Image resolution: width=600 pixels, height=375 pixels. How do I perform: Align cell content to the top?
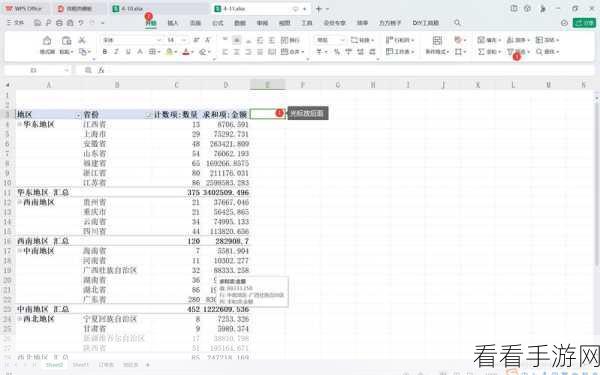coord(225,40)
